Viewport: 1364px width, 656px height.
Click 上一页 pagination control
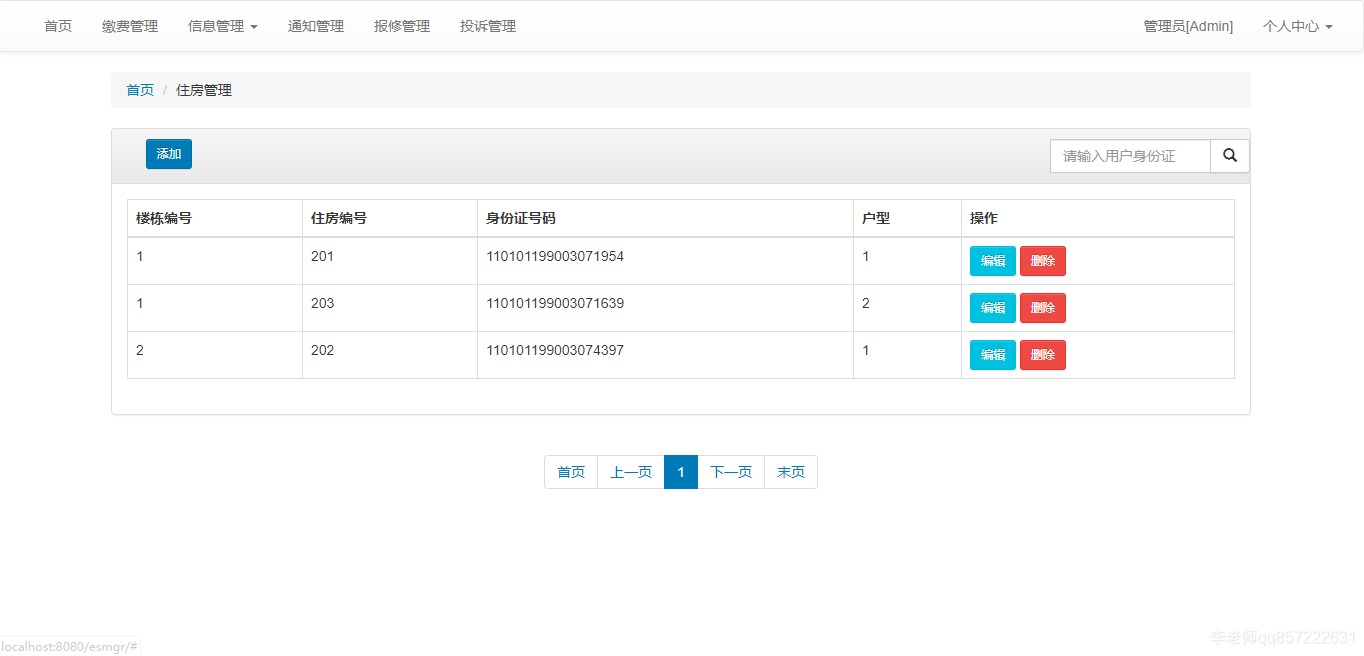(x=630, y=471)
